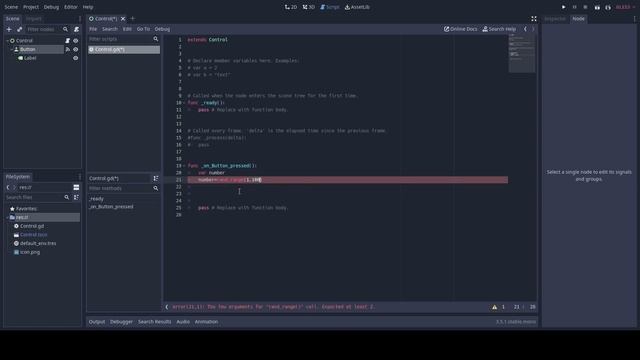Jump to _ready method
Image resolution: width=640 pixels, height=360 pixels.
(97, 199)
